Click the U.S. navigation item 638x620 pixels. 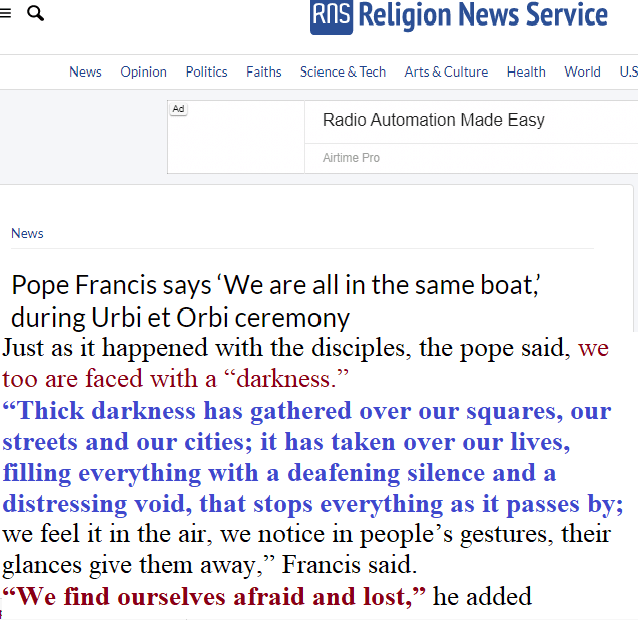coord(628,72)
